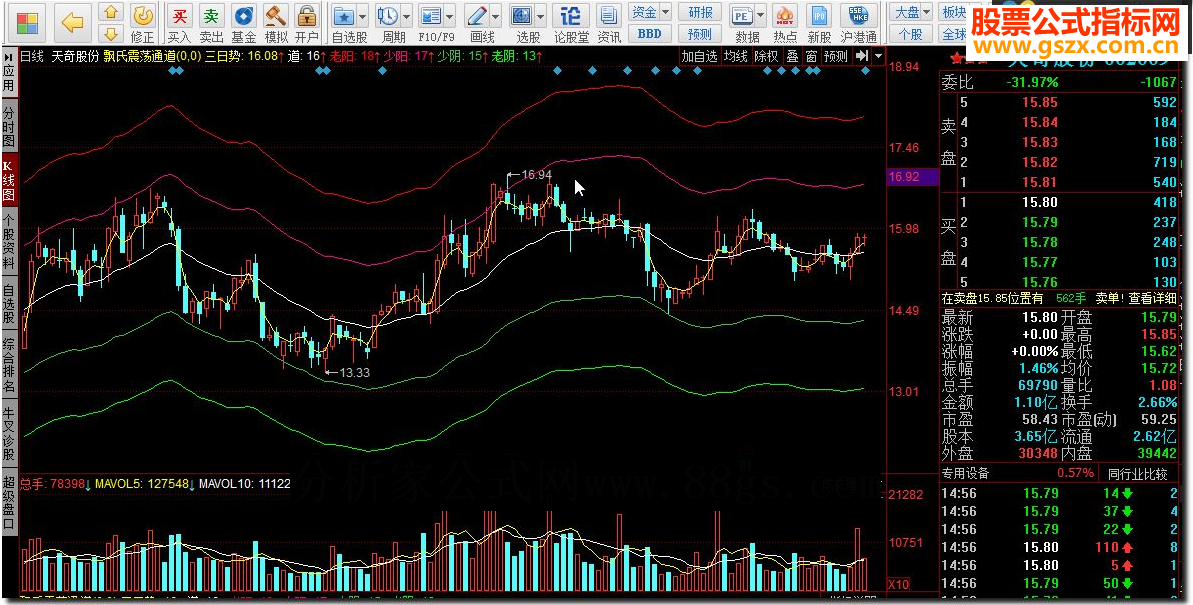Toggle 窗 sub-window layout
This screenshot has height=605, width=1193.
811,56
